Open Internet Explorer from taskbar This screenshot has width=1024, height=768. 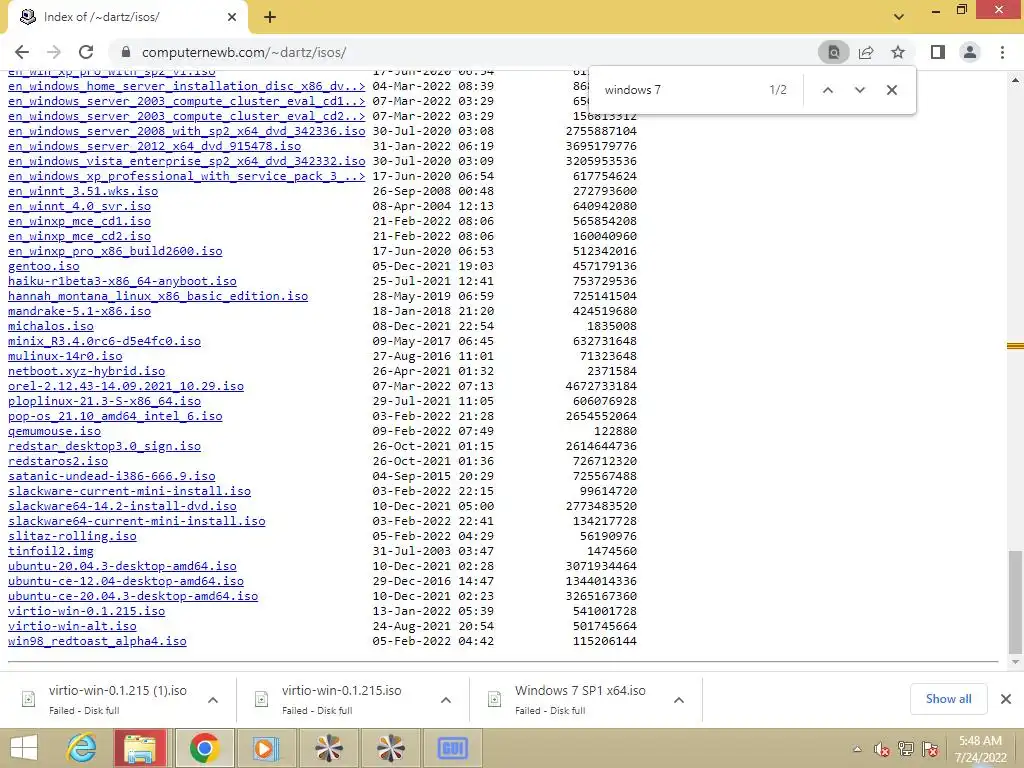point(81,748)
